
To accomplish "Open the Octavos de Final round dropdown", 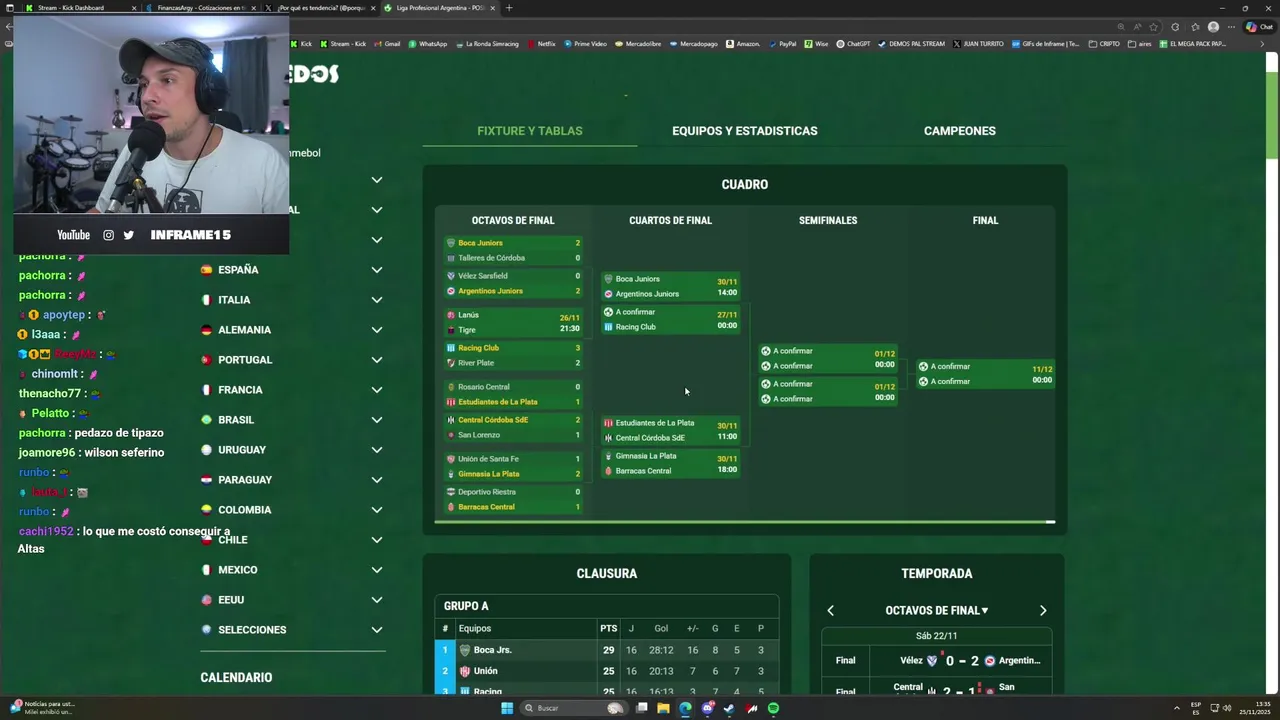I will (936, 610).
